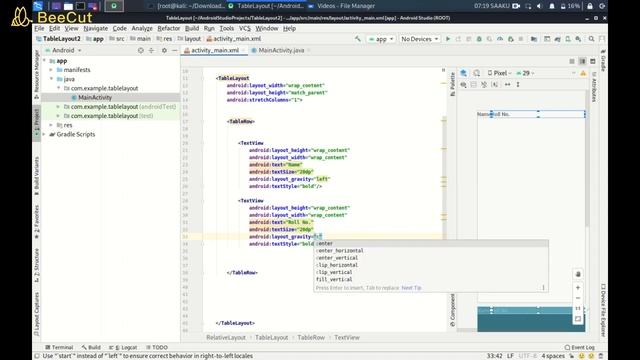Open the Logcat tool window
This screenshot has height=360, width=640.
(123, 347)
